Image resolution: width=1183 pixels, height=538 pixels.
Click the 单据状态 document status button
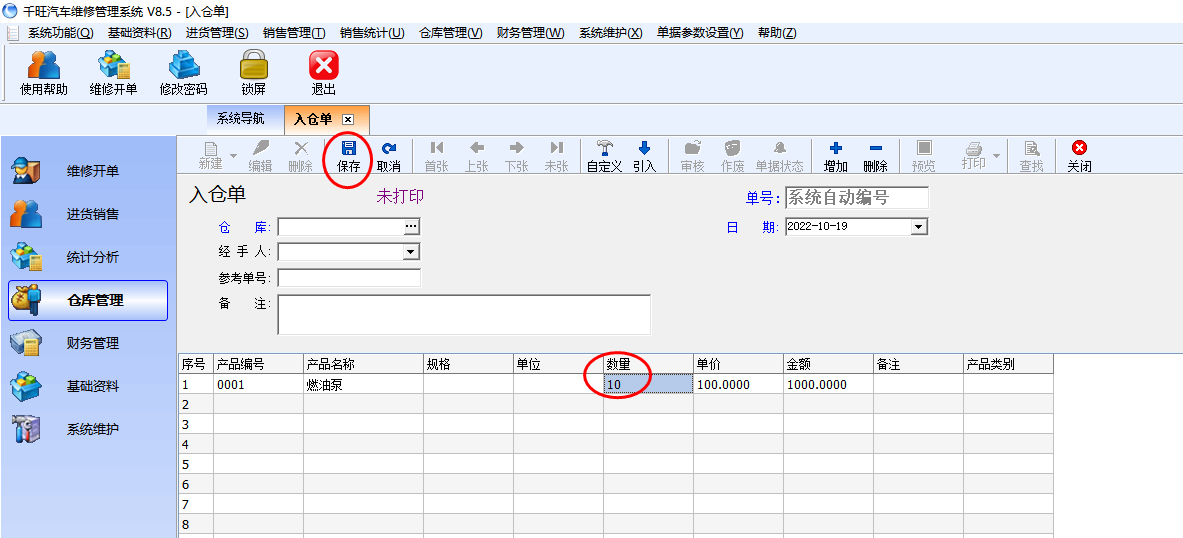(779, 157)
